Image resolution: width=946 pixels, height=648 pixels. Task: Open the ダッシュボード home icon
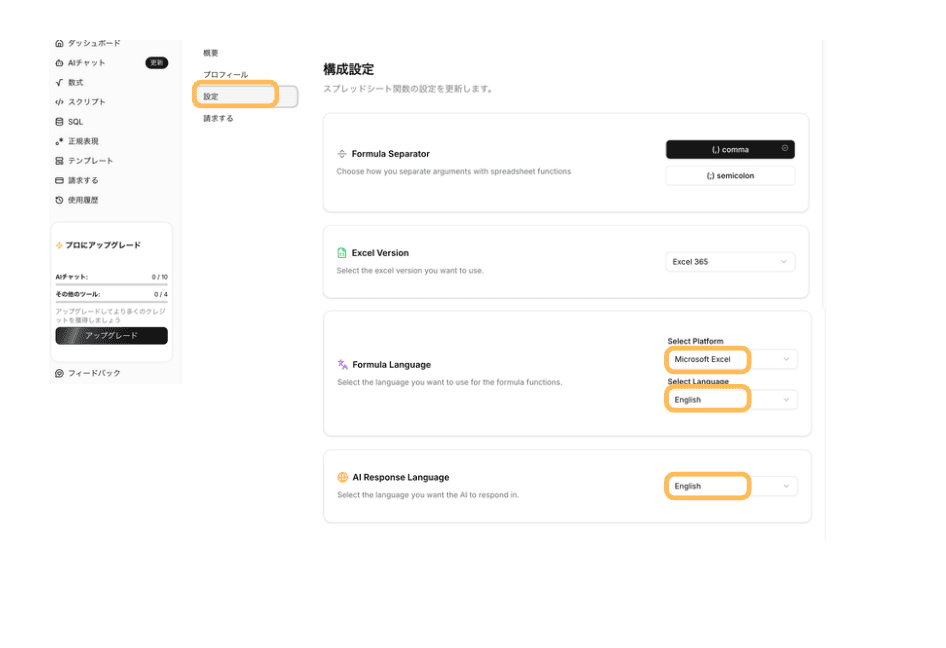pos(59,44)
